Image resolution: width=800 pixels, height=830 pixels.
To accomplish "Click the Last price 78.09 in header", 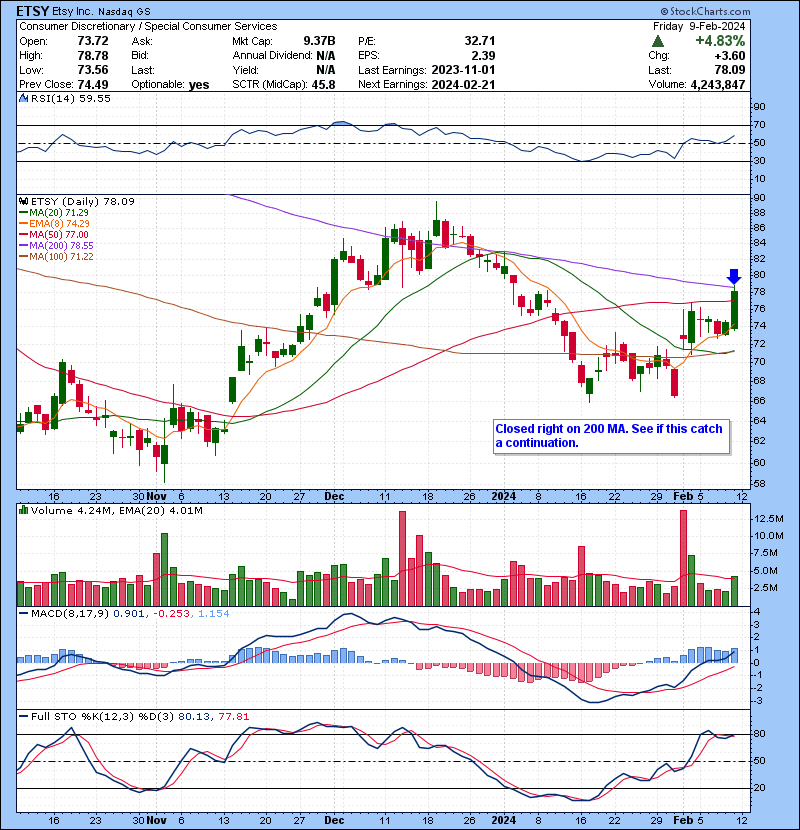I will tap(730, 70).
